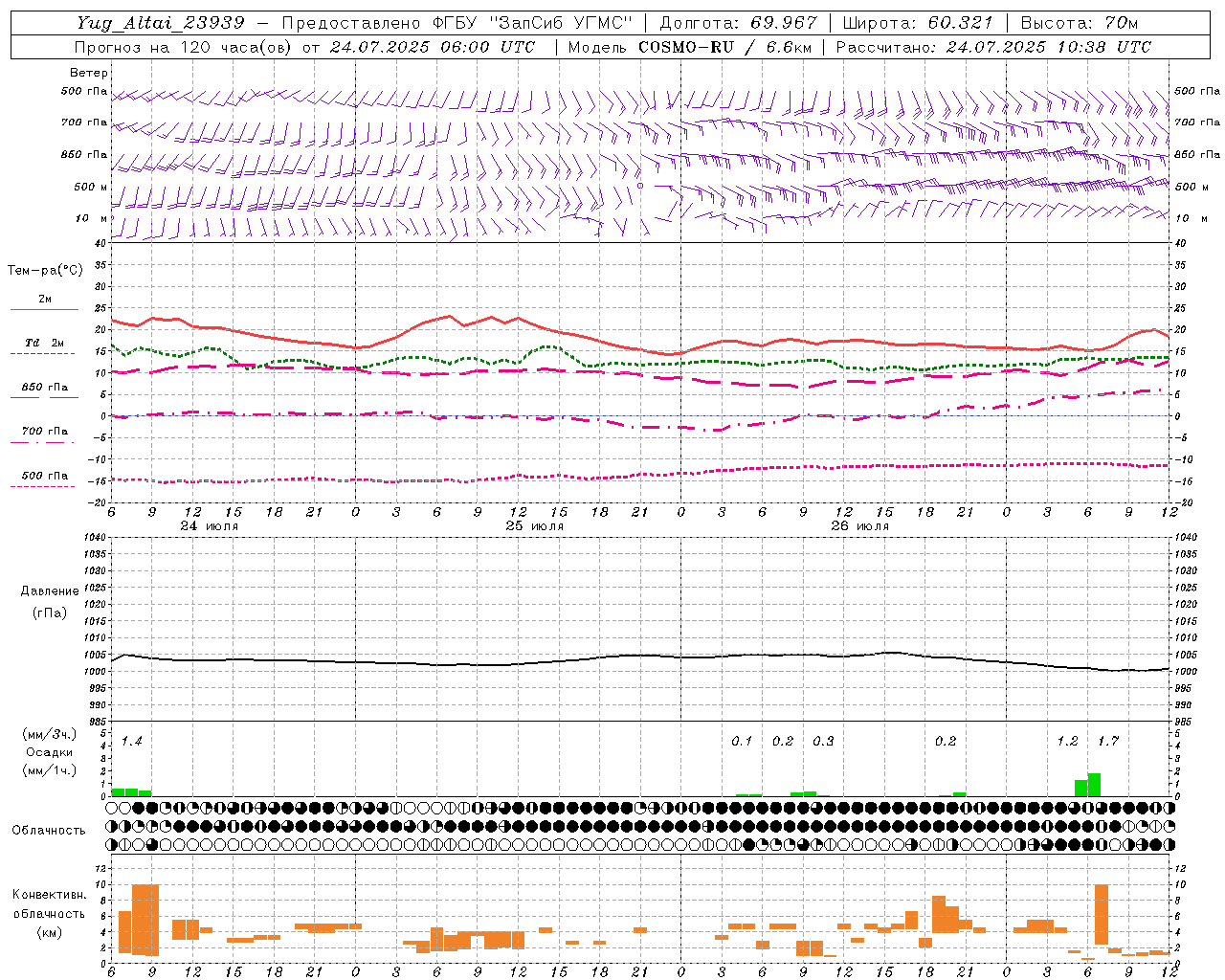Click the station title Yug_Altai_23939

click(160, 23)
